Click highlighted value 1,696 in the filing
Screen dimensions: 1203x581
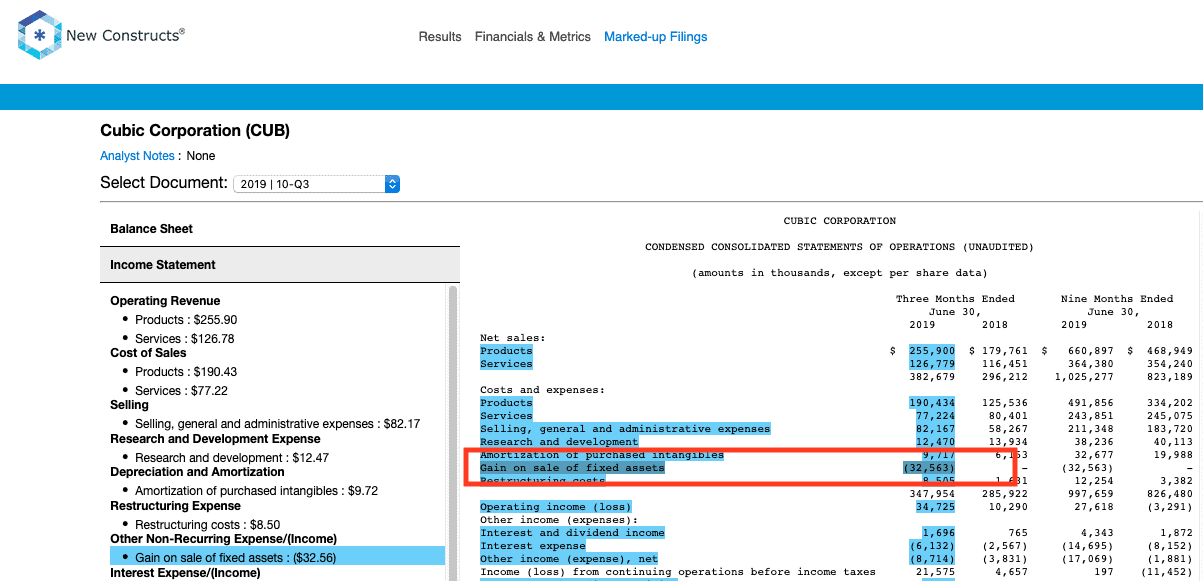[x=937, y=533]
